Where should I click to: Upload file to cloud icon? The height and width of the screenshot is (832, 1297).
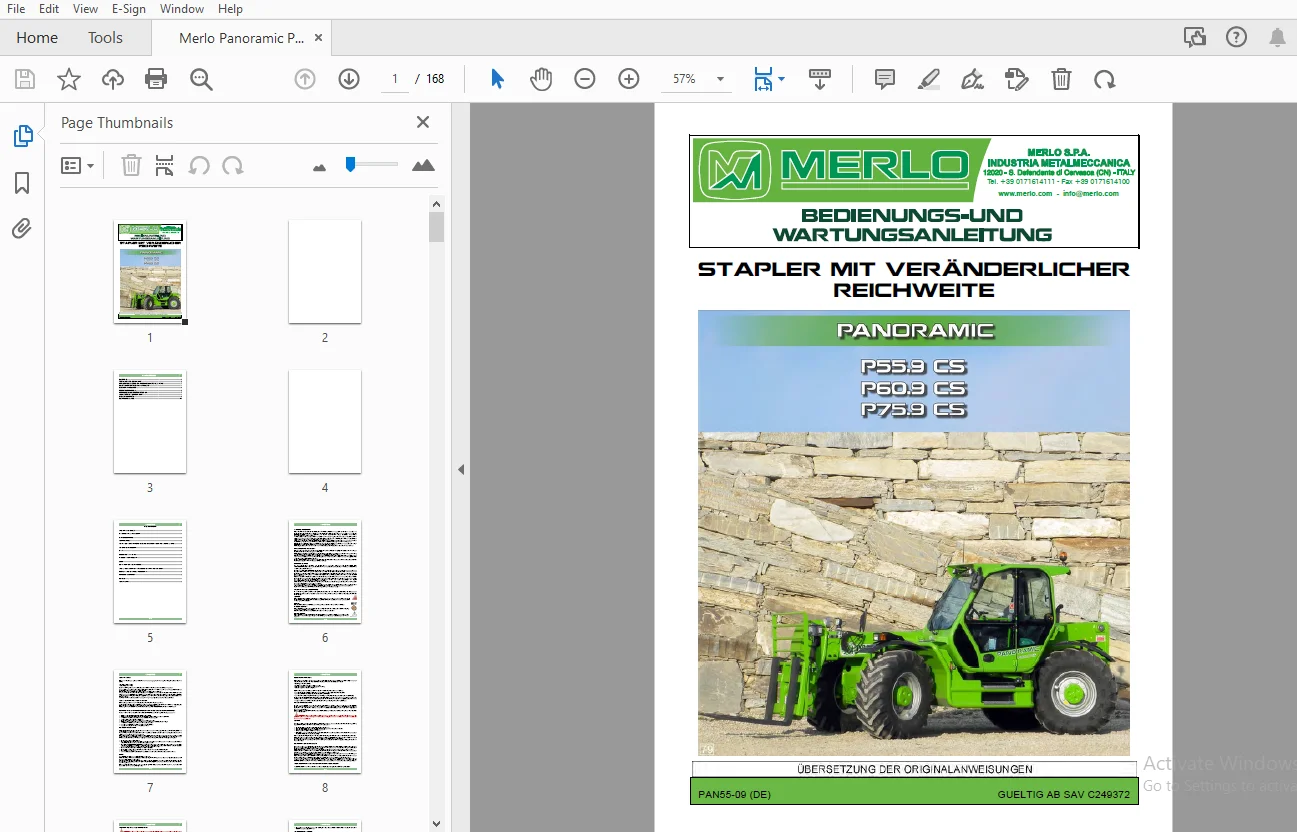(113, 79)
